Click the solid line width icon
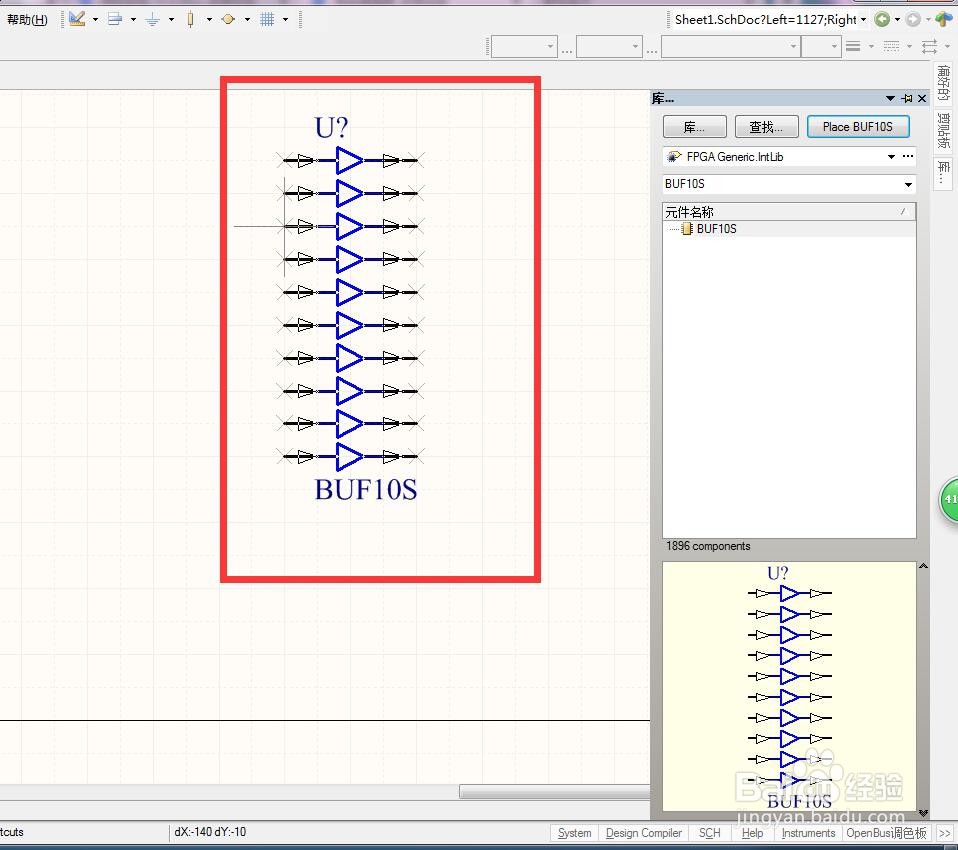 [x=854, y=46]
